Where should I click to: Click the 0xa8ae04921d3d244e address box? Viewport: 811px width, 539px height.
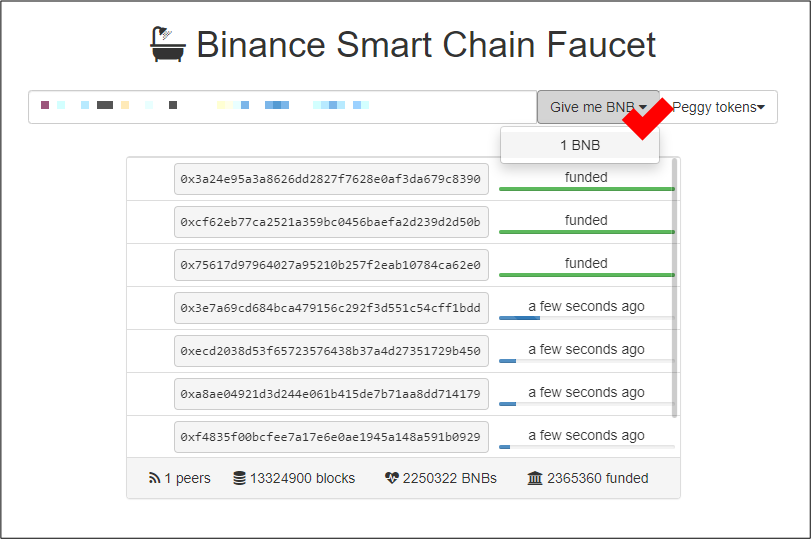(331, 394)
